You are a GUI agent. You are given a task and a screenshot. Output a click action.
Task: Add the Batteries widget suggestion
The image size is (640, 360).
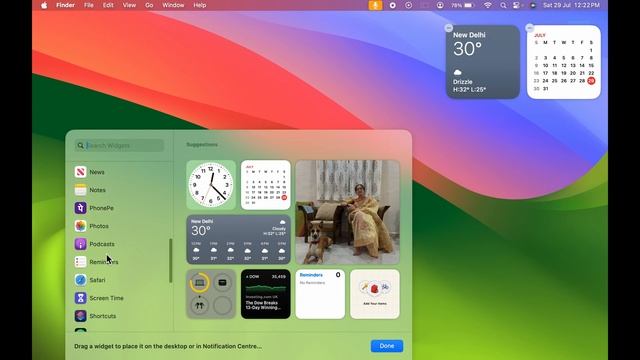click(x=211, y=294)
